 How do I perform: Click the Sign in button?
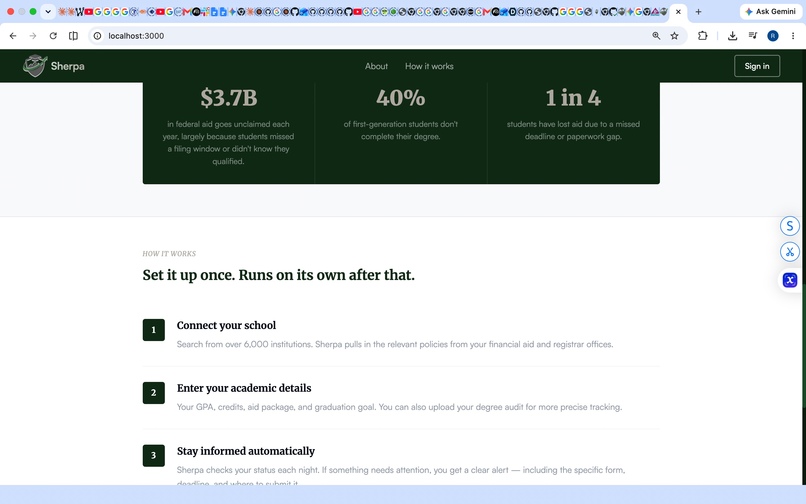757,66
